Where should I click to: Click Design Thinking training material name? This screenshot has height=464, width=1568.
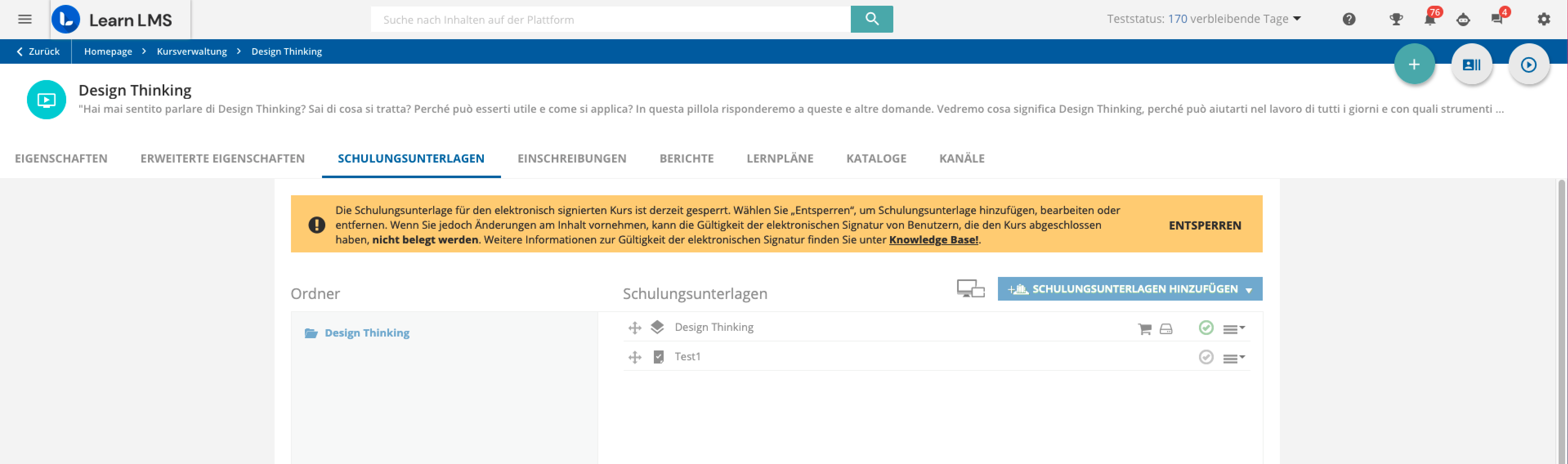(x=714, y=327)
